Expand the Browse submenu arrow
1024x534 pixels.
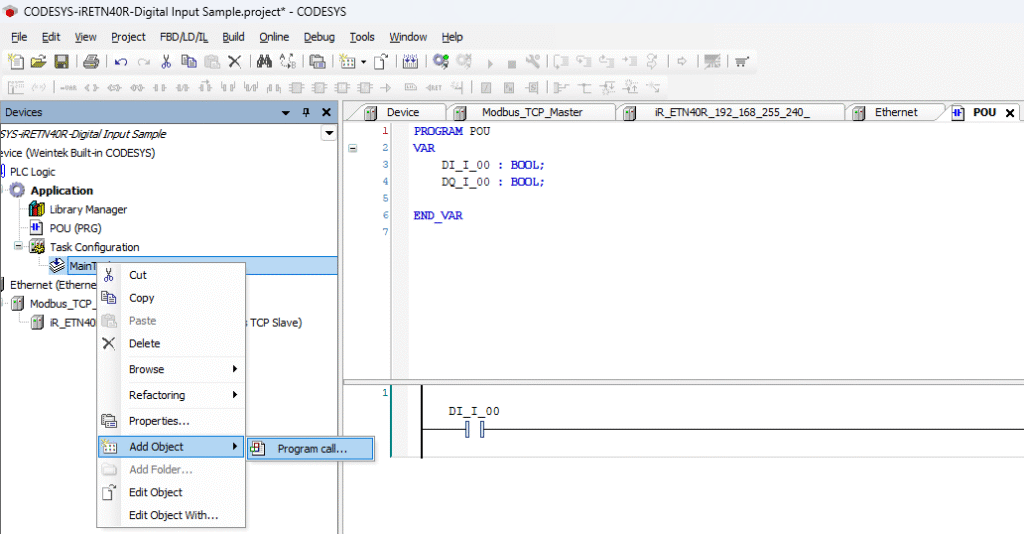tap(234, 369)
